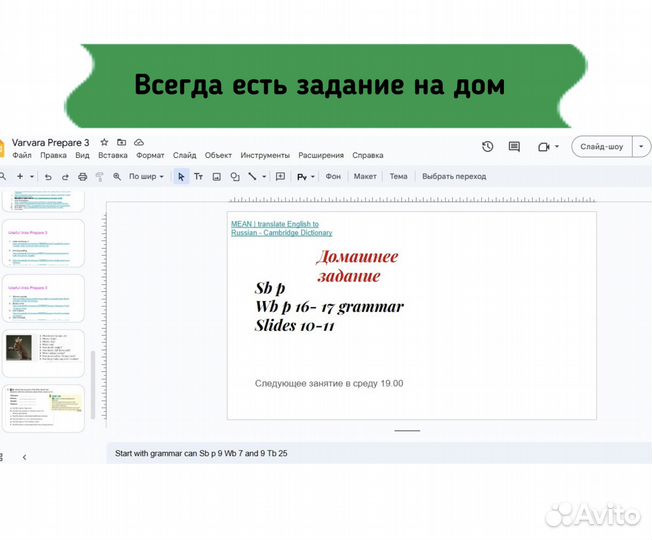Viewport: 652px width, 540px height.
Task: Select first Useful links Prepare 3 thumbnail
Action: pos(43,243)
